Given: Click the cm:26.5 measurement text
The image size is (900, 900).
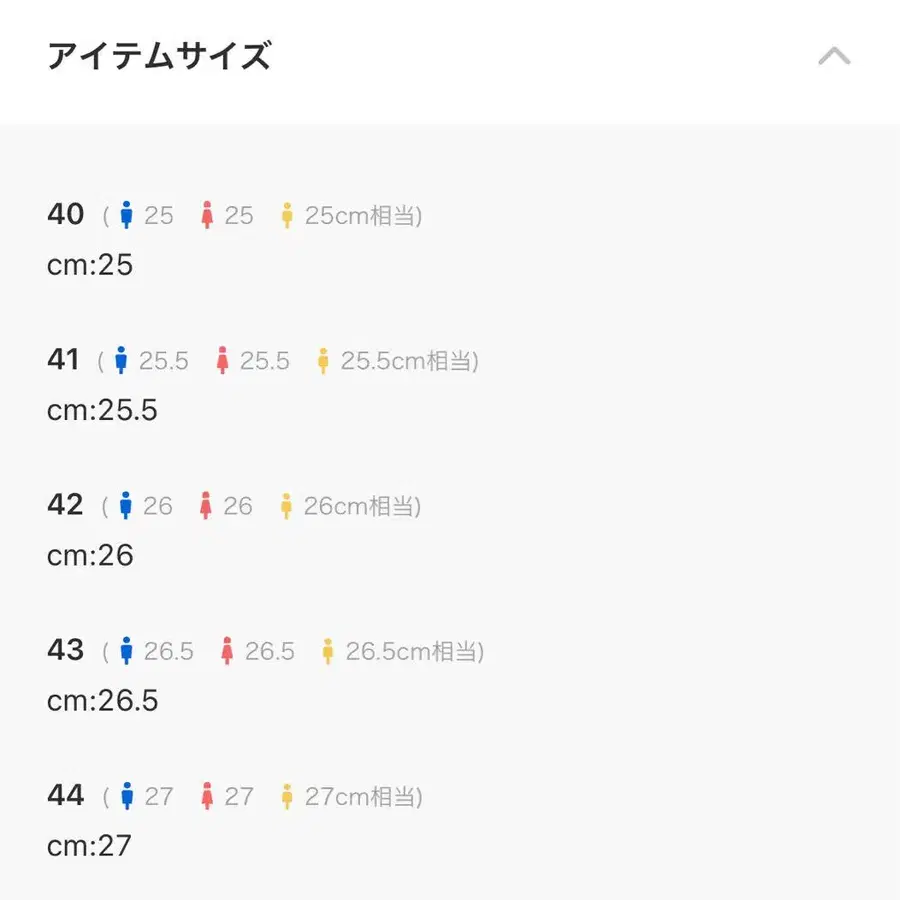Looking at the screenshot, I should (x=102, y=700).
